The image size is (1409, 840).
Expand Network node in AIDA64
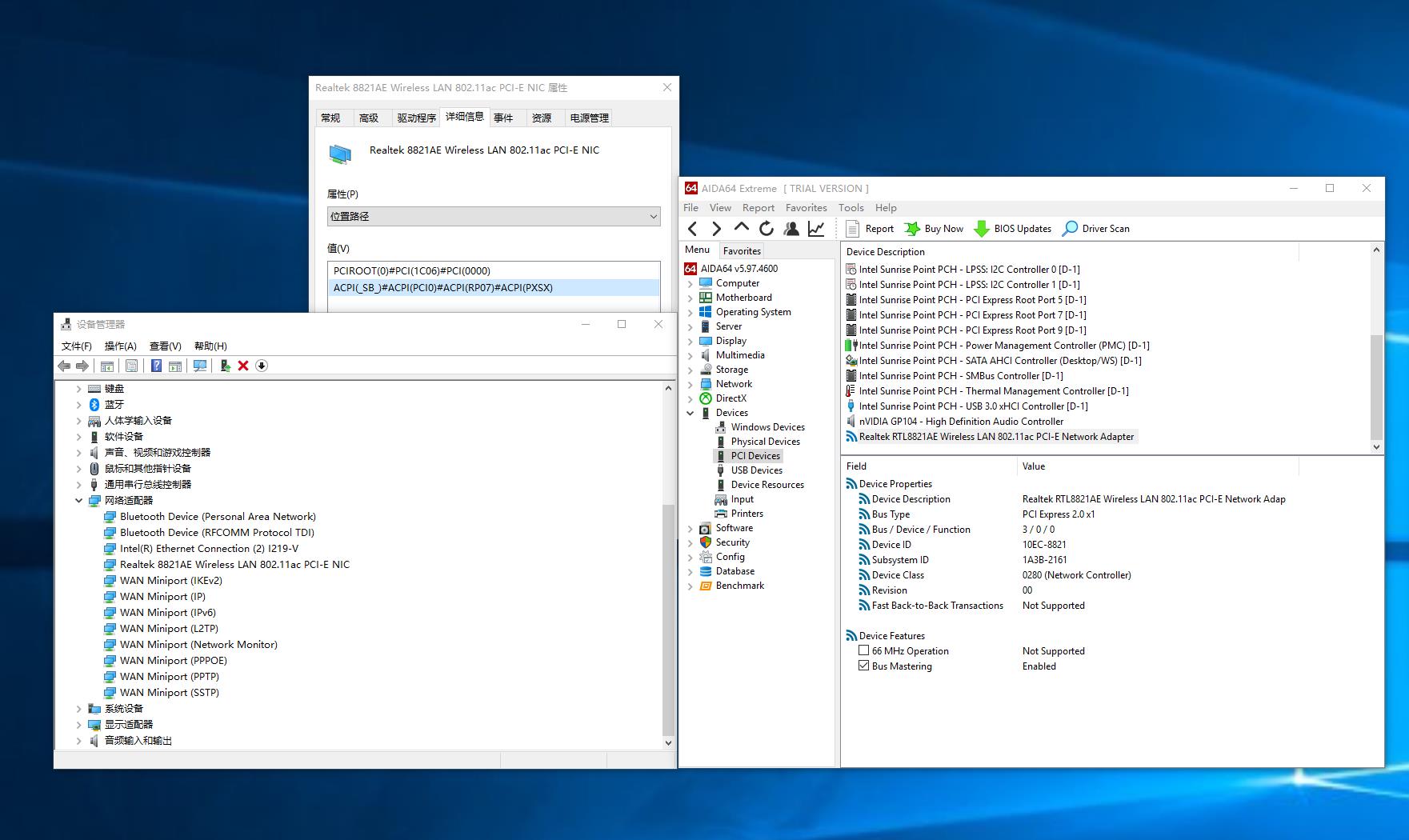pyautogui.click(x=690, y=384)
